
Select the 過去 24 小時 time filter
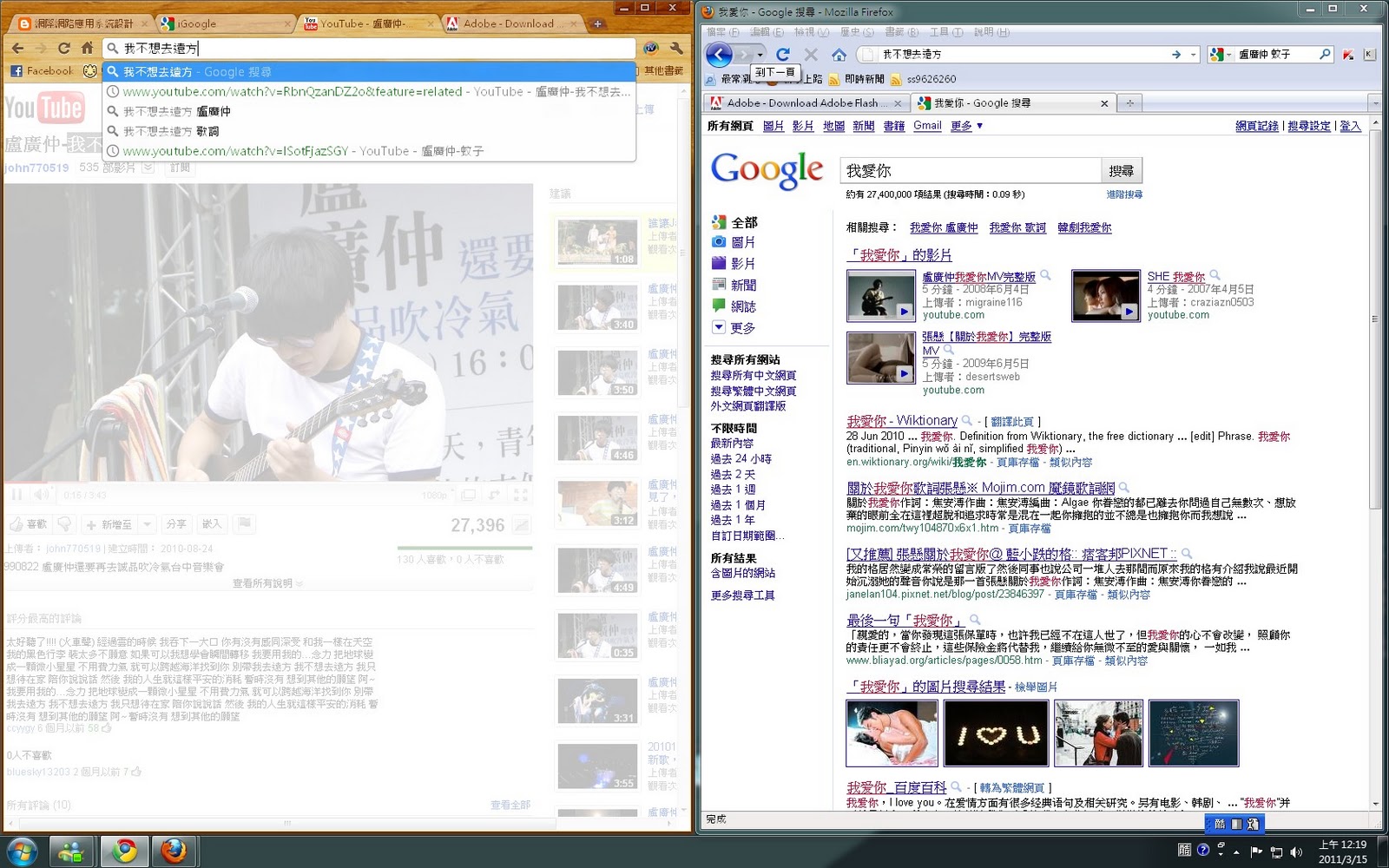(741, 458)
